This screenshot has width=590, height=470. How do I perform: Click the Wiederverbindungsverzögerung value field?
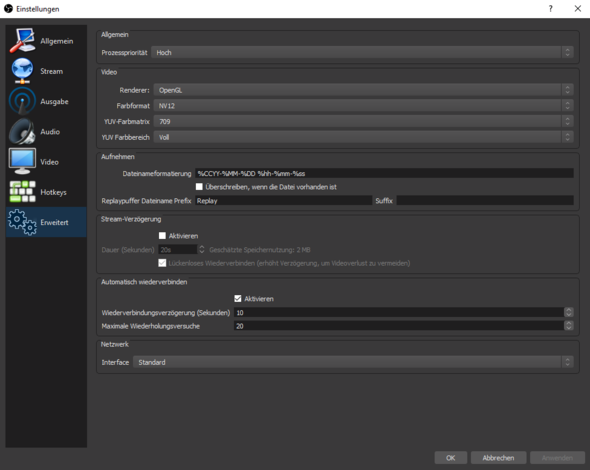point(399,312)
